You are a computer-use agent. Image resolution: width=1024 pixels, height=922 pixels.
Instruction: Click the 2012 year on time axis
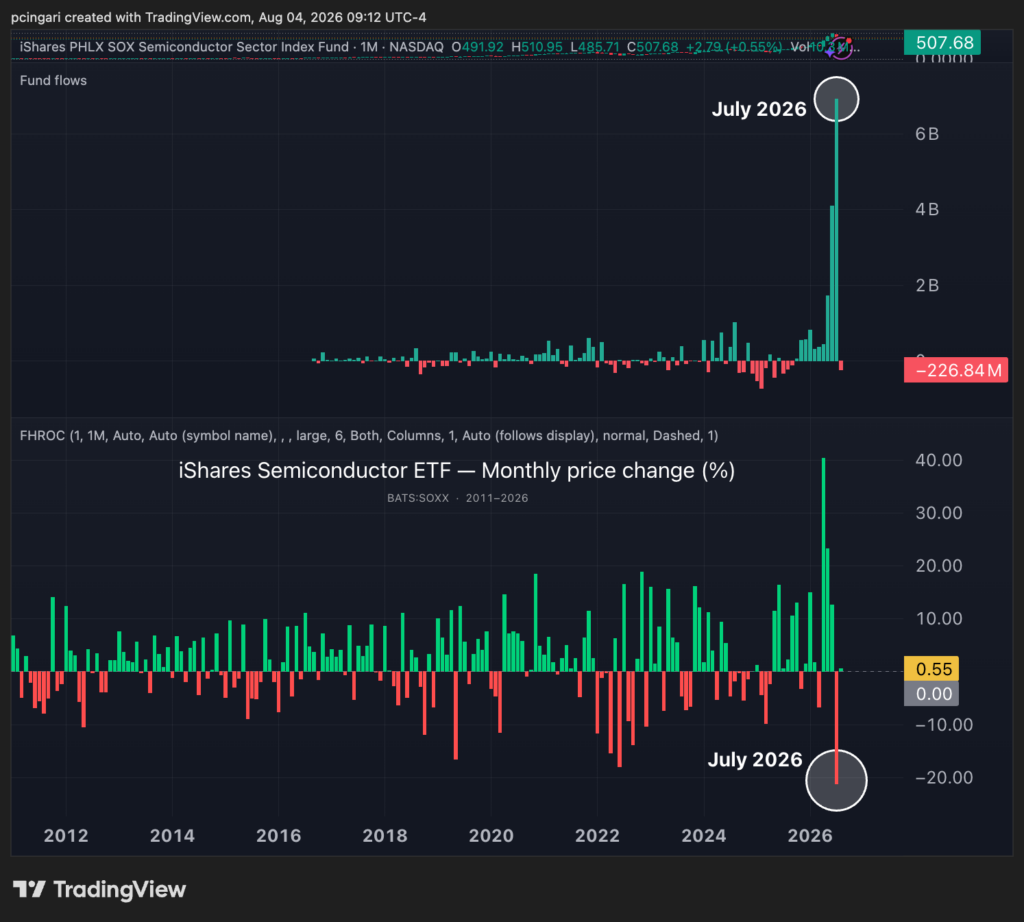click(66, 836)
